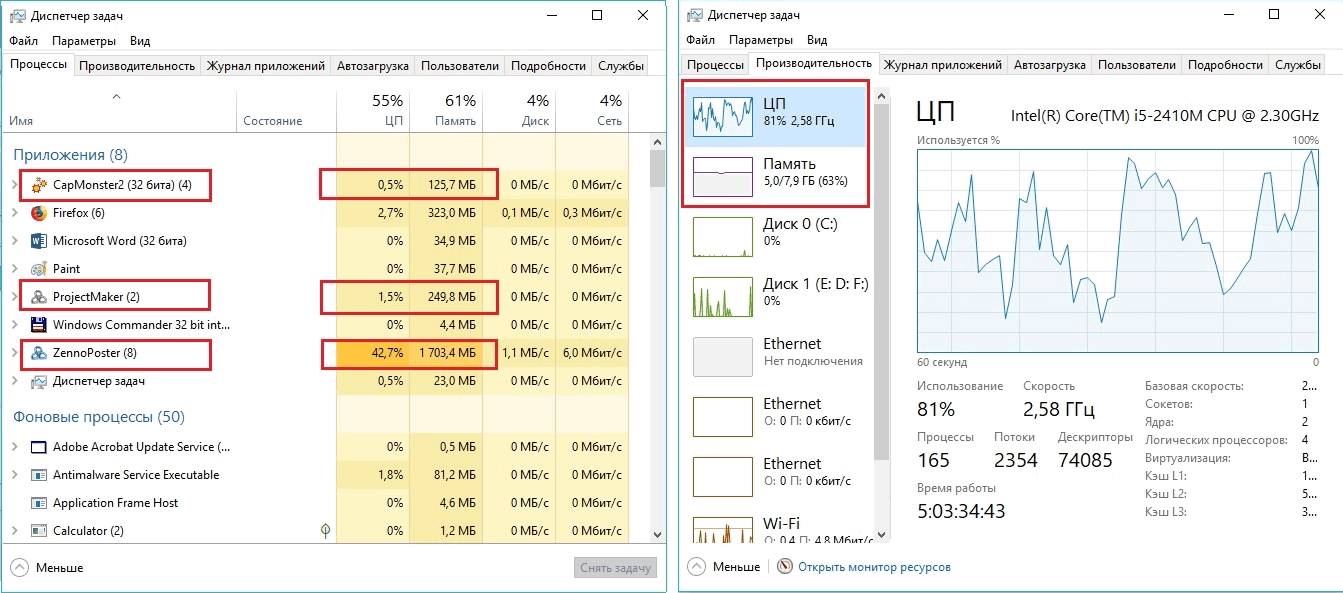Image resolution: width=1343 pixels, height=593 pixels.
Task: Click the Adobe Acrobat Update Service icon
Action: click(x=39, y=447)
